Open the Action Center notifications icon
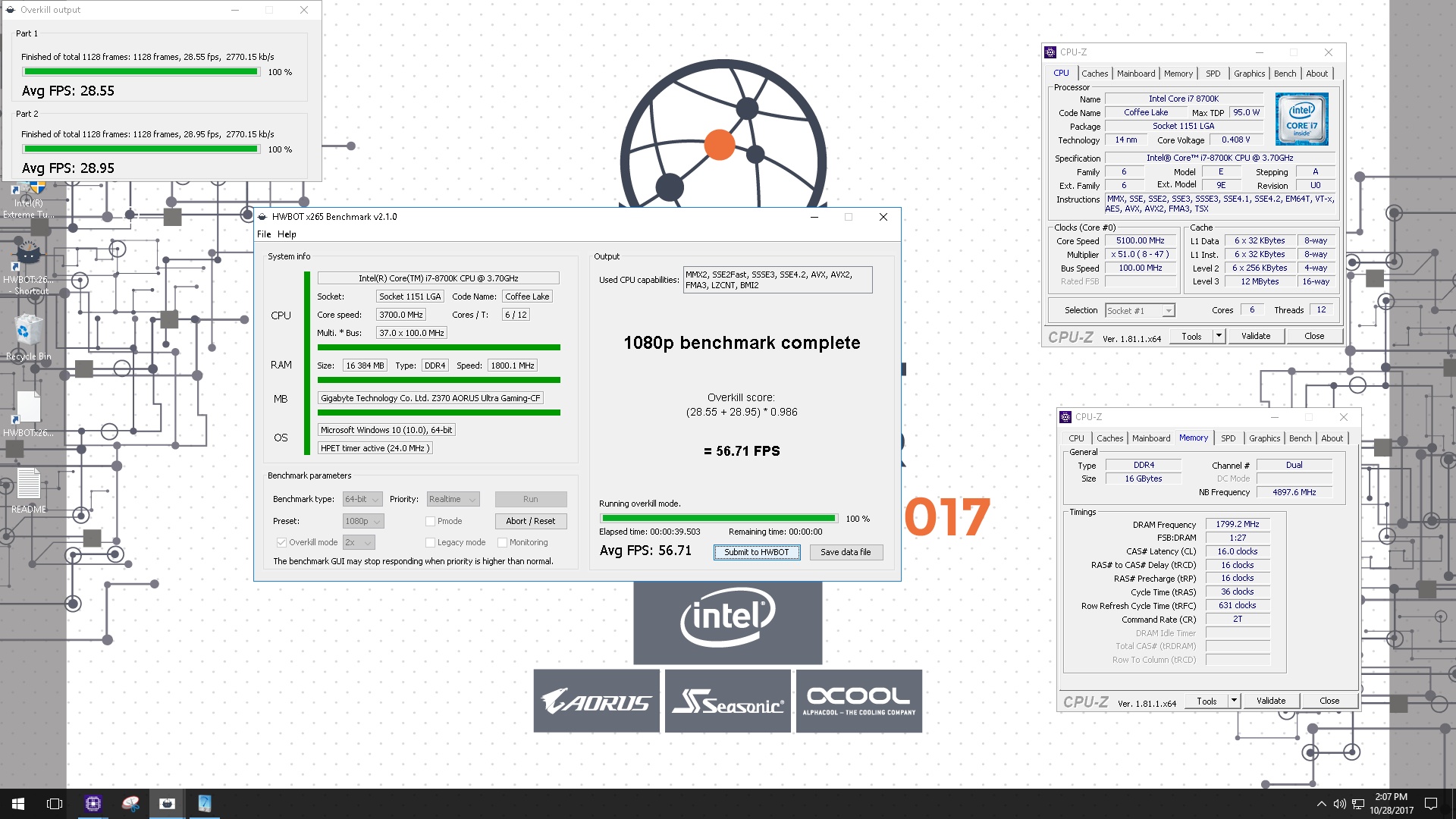This screenshot has height=819, width=1456. (x=1431, y=804)
